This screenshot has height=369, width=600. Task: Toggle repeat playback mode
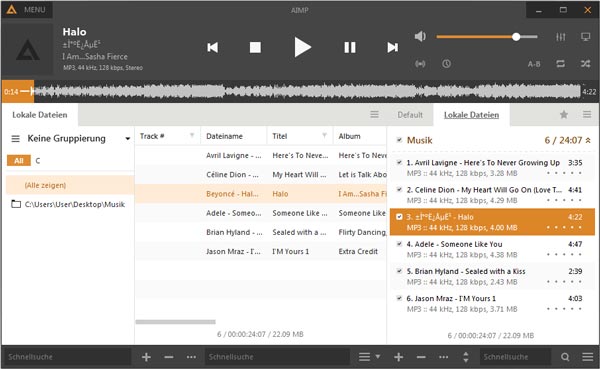[561, 64]
